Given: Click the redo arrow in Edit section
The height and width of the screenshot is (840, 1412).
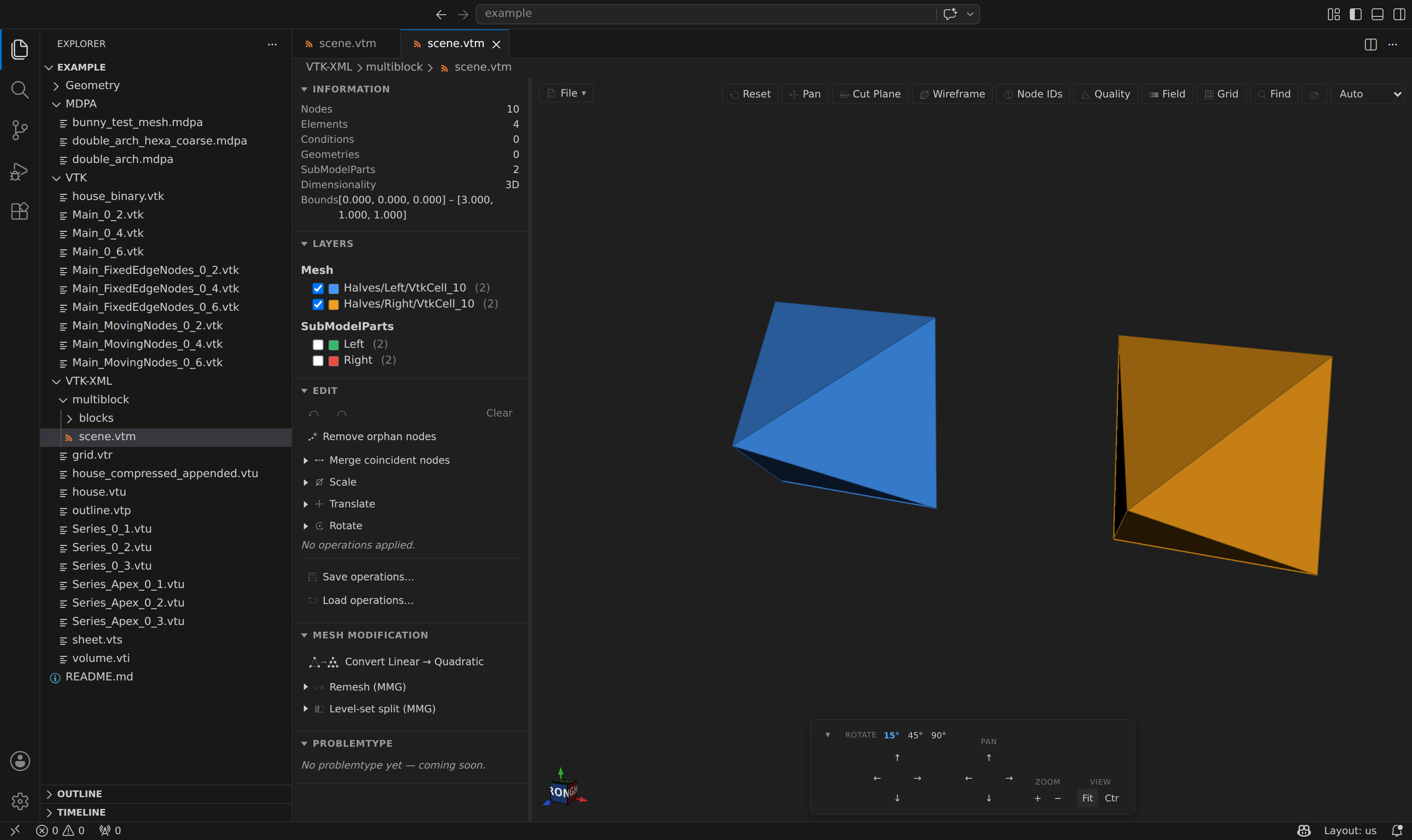Looking at the screenshot, I should click(342, 414).
